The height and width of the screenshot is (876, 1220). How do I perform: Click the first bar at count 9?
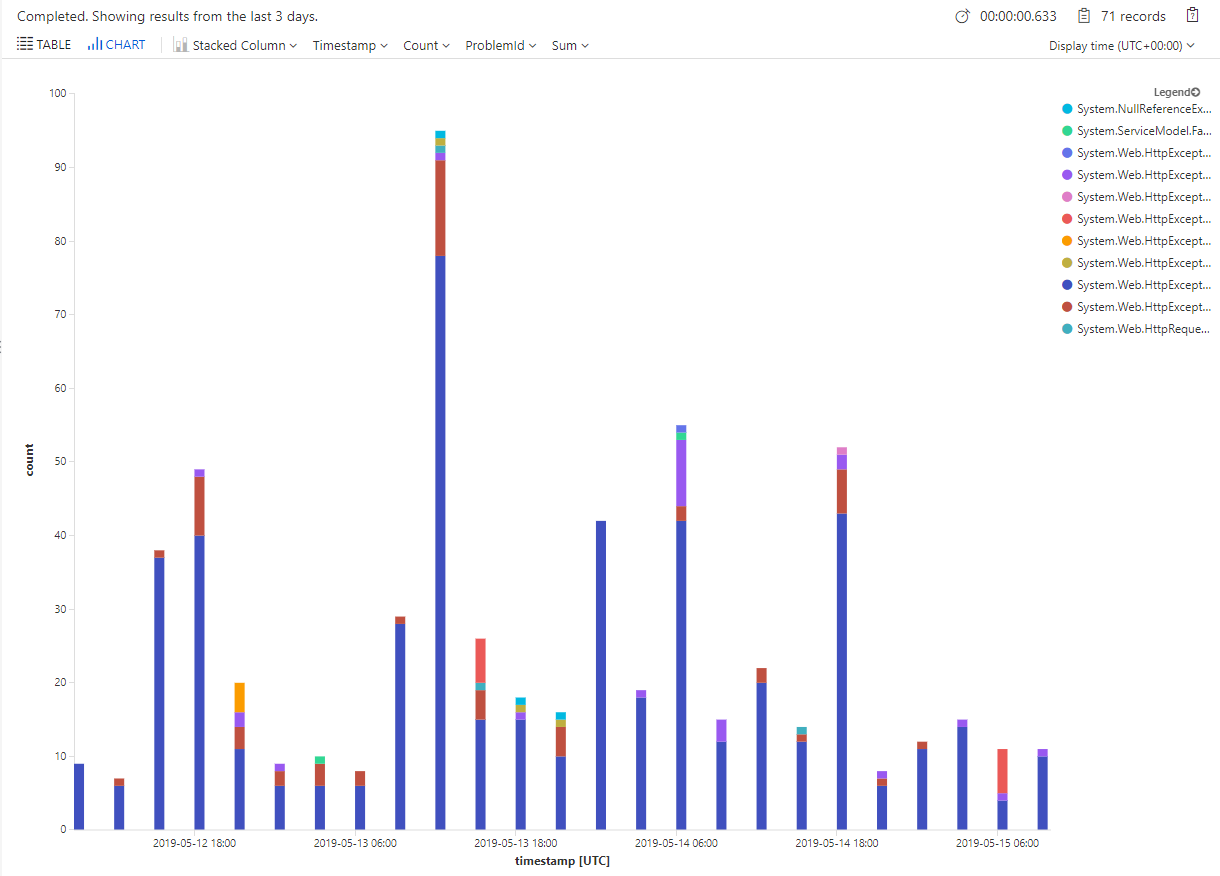pos(79,796)
